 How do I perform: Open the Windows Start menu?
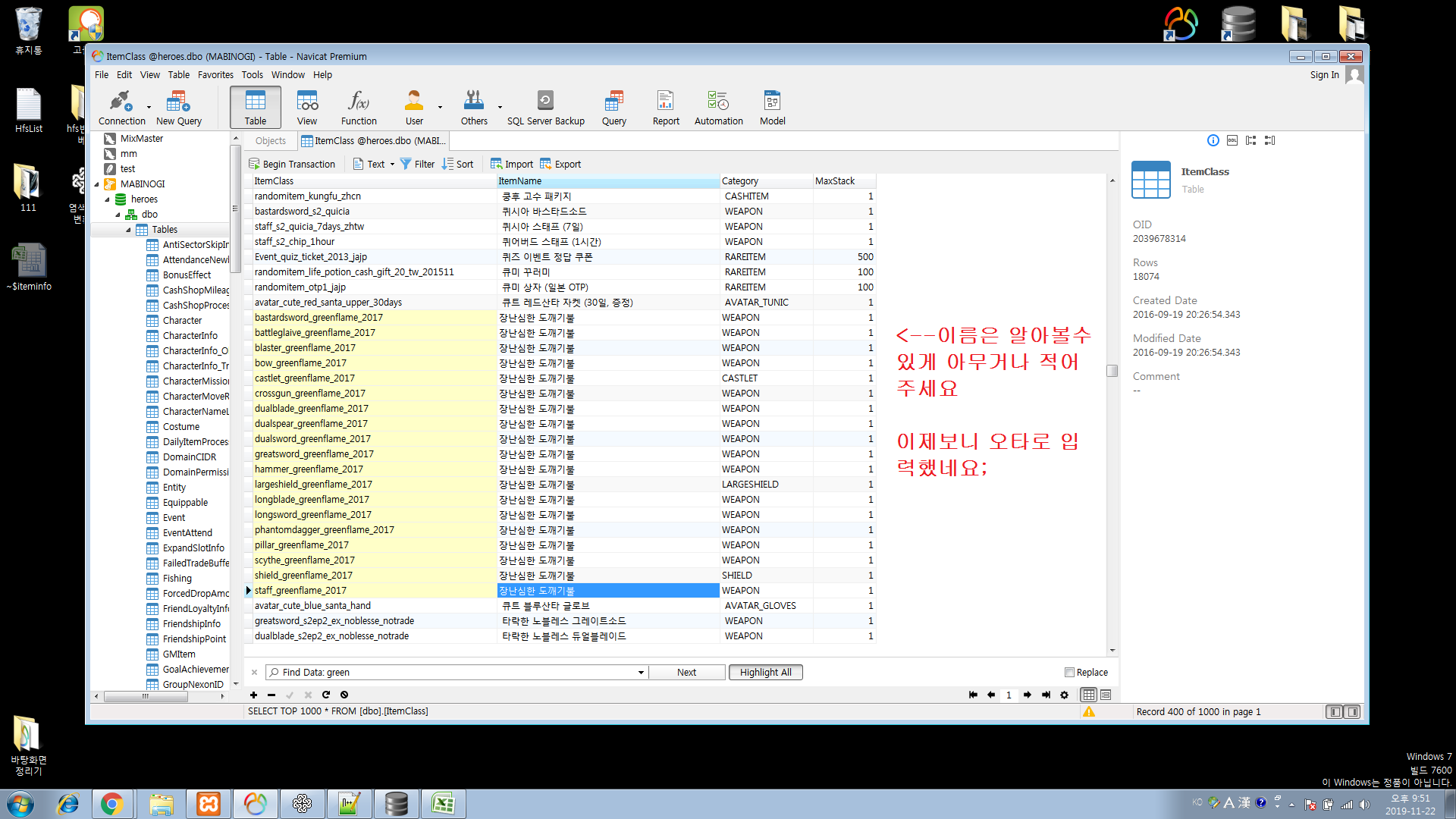(x=20, y=804)
